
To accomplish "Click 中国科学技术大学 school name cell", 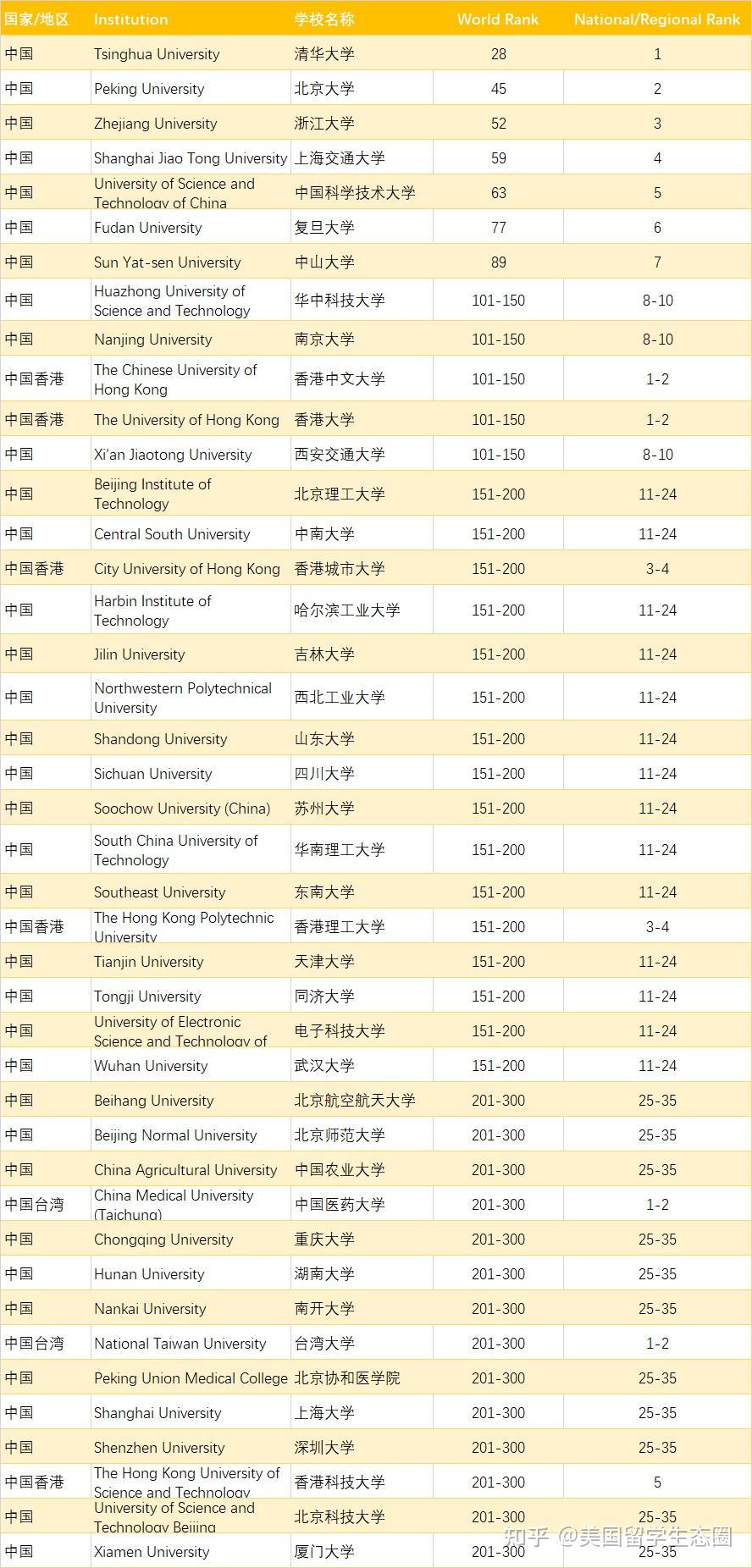I will click(x=362, y=193).
